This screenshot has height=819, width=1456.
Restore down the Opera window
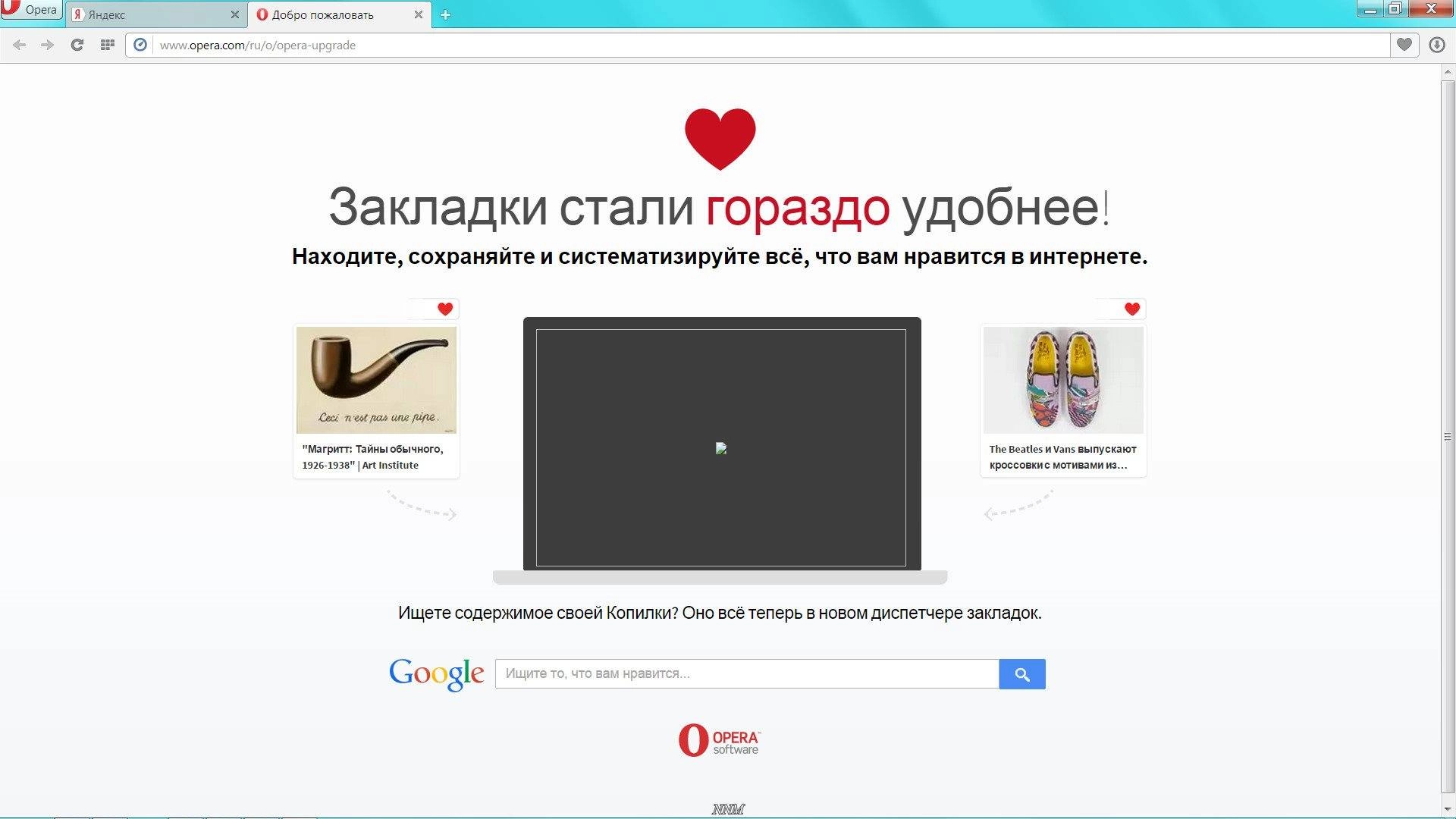pyautogui.click(x=1395, y=9)
